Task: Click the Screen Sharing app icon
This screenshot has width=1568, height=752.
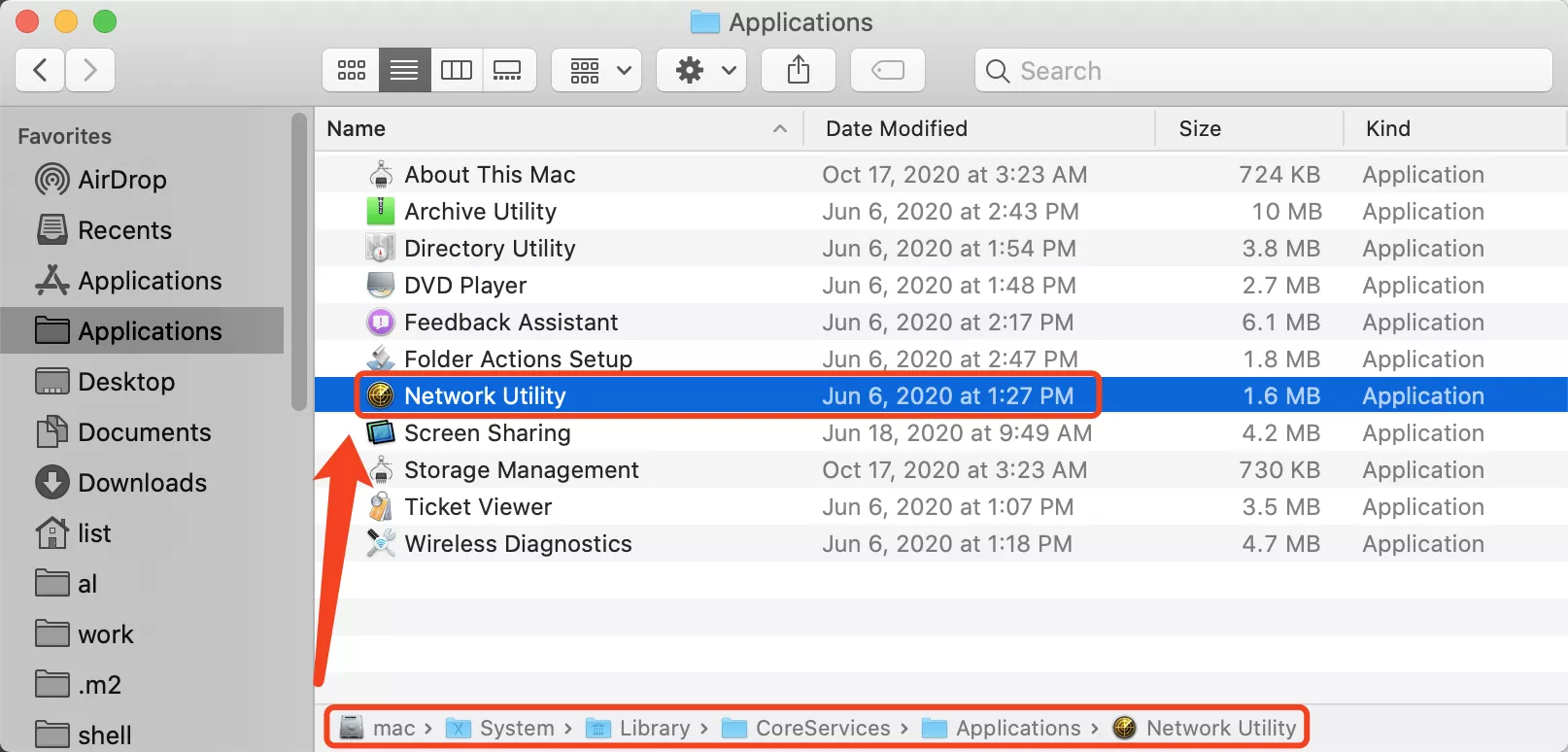Action: pos(381,433)
